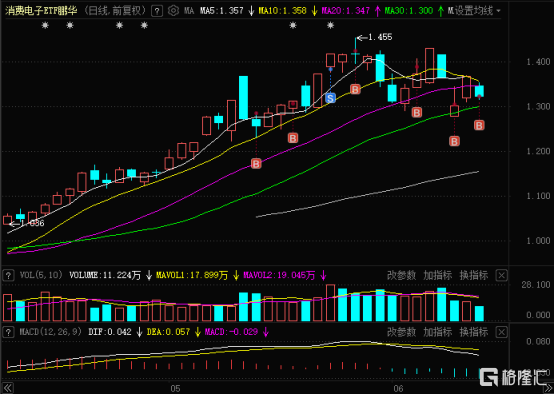Click the blue S sell marker
This screenshot has width=554, height=394.
coord(330,98)
